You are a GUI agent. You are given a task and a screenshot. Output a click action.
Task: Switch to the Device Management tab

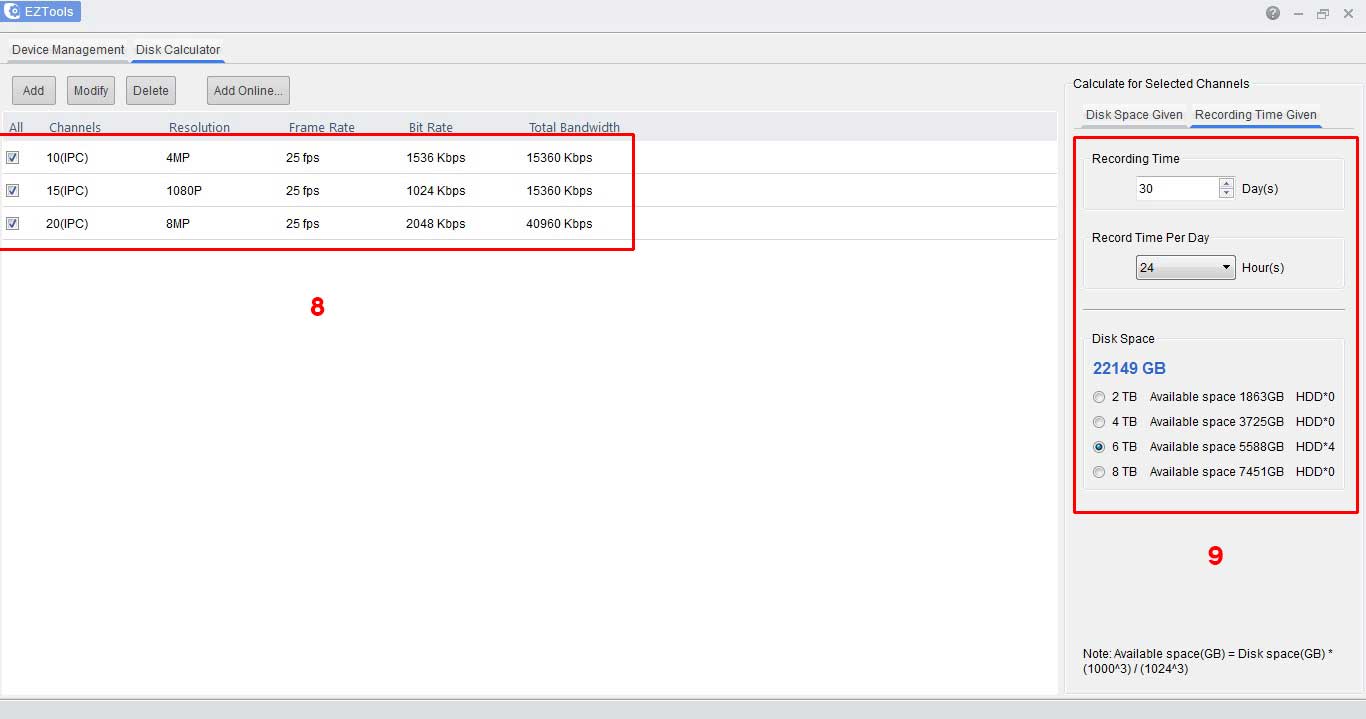[x=68, y=49]
